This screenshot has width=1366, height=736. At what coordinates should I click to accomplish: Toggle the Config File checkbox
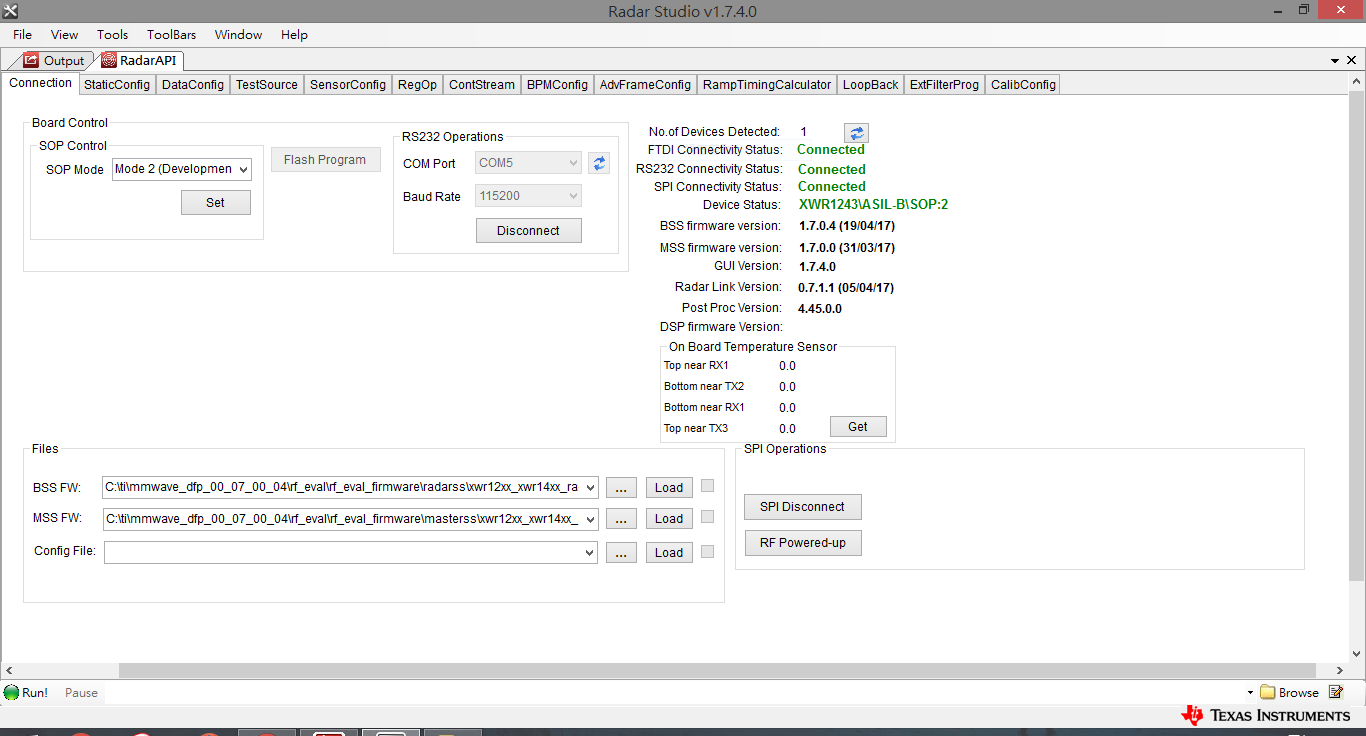[707, 551]
